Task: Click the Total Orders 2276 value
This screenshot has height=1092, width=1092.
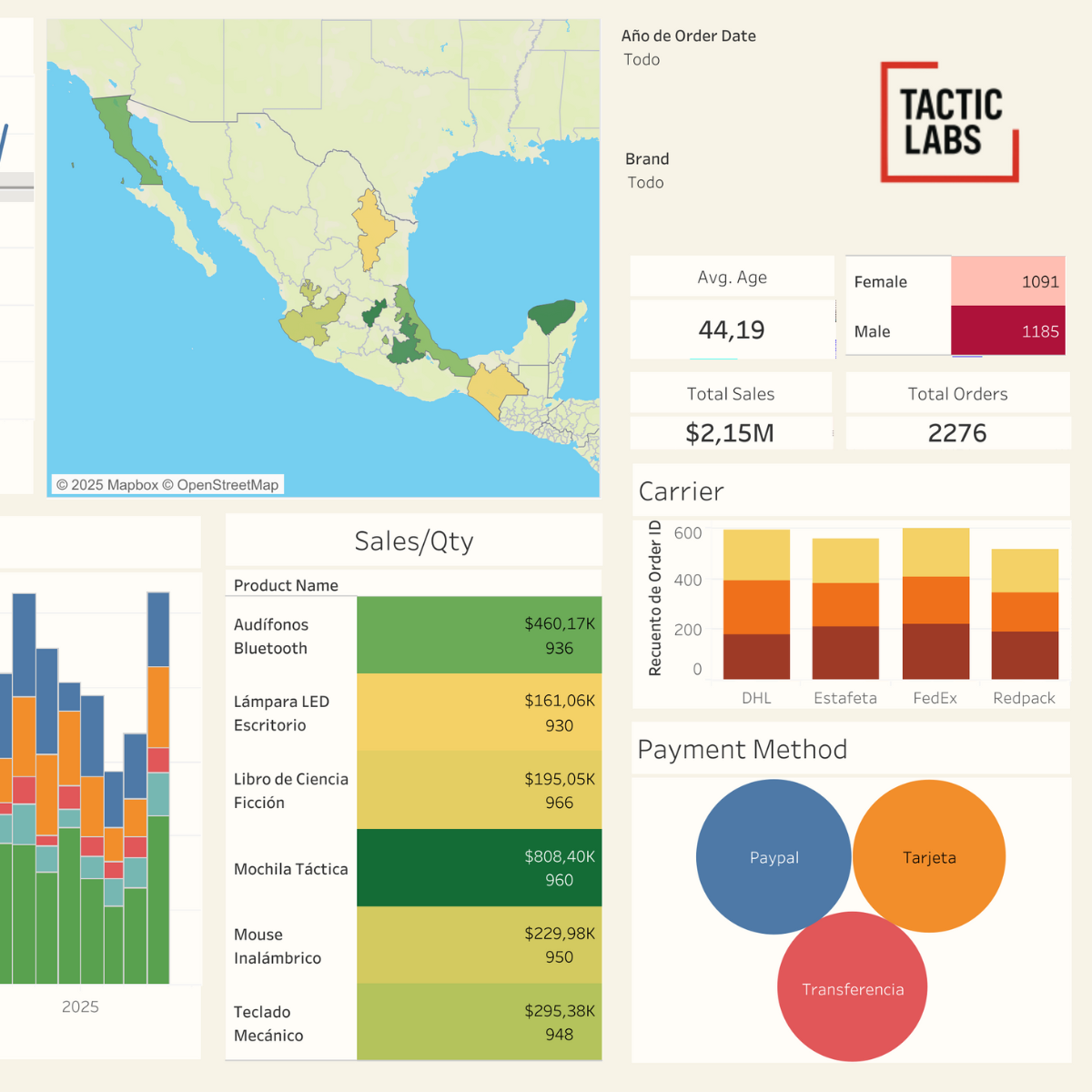Action: point(957,433)
